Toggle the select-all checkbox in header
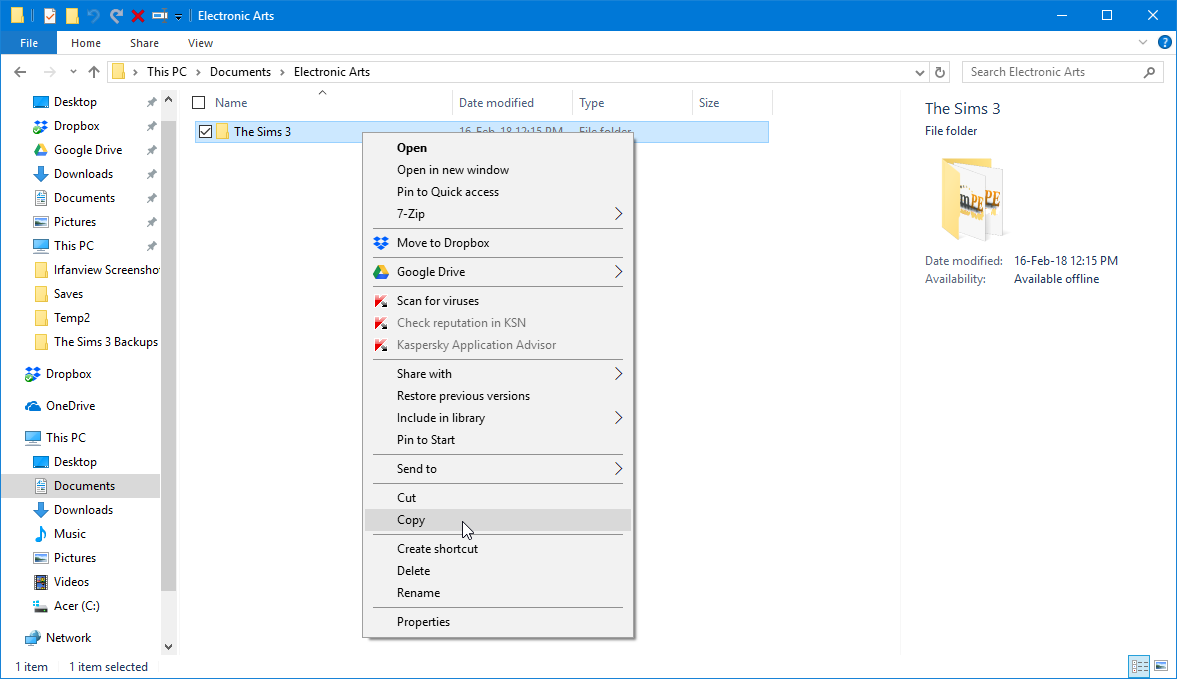Viewport: 1177px width, 679px height. (198, 103)
